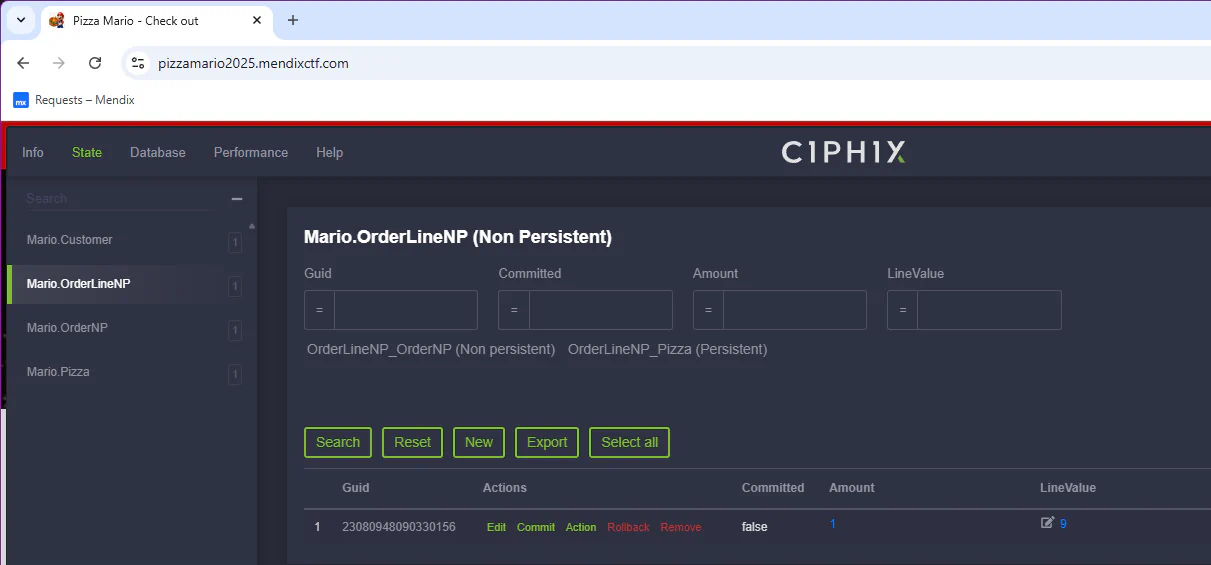
Task: Collapse the sidebar with the minus button
Action: 237,199
